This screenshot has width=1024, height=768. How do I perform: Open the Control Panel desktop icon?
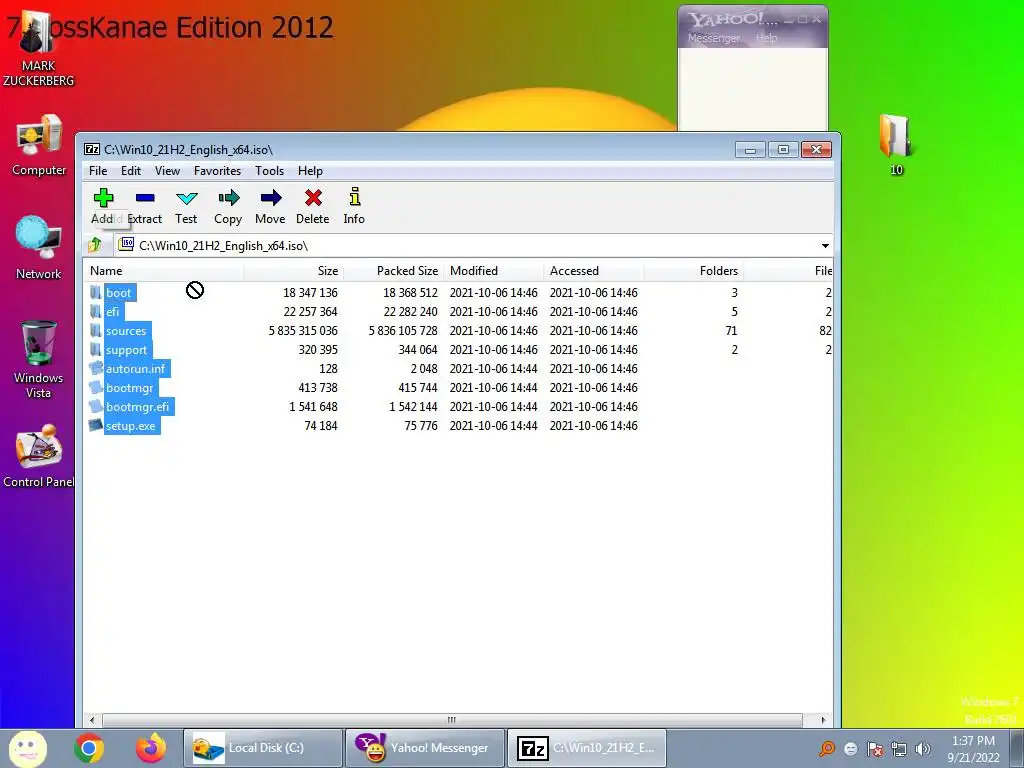pos(39,447)
